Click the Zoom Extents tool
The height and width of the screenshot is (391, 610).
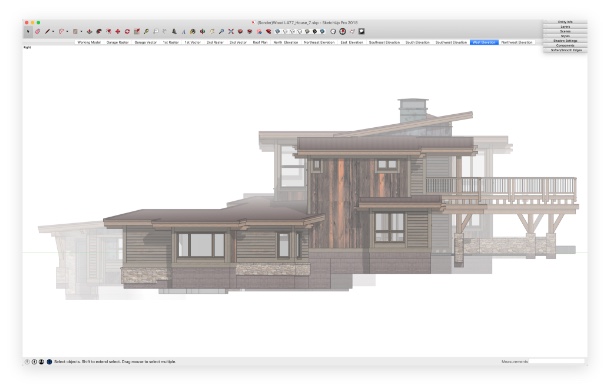[x=231, y=32]
